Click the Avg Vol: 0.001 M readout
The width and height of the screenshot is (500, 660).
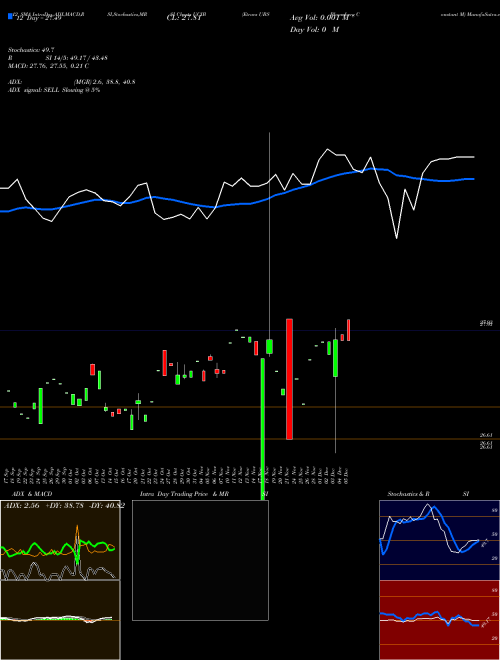(x=319, y=19)
